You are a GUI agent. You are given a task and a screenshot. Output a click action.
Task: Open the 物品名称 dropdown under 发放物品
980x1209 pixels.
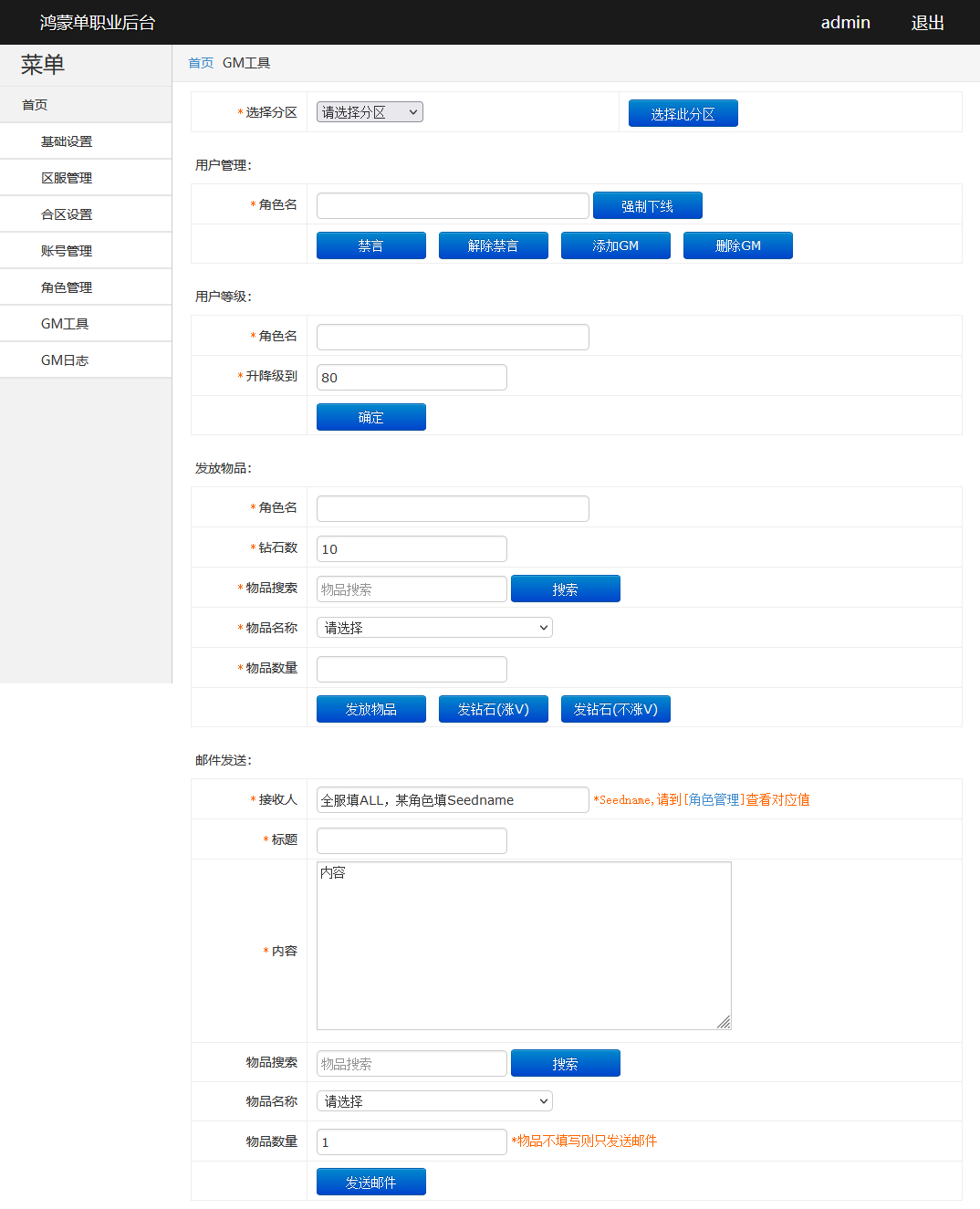pos(433,627)
